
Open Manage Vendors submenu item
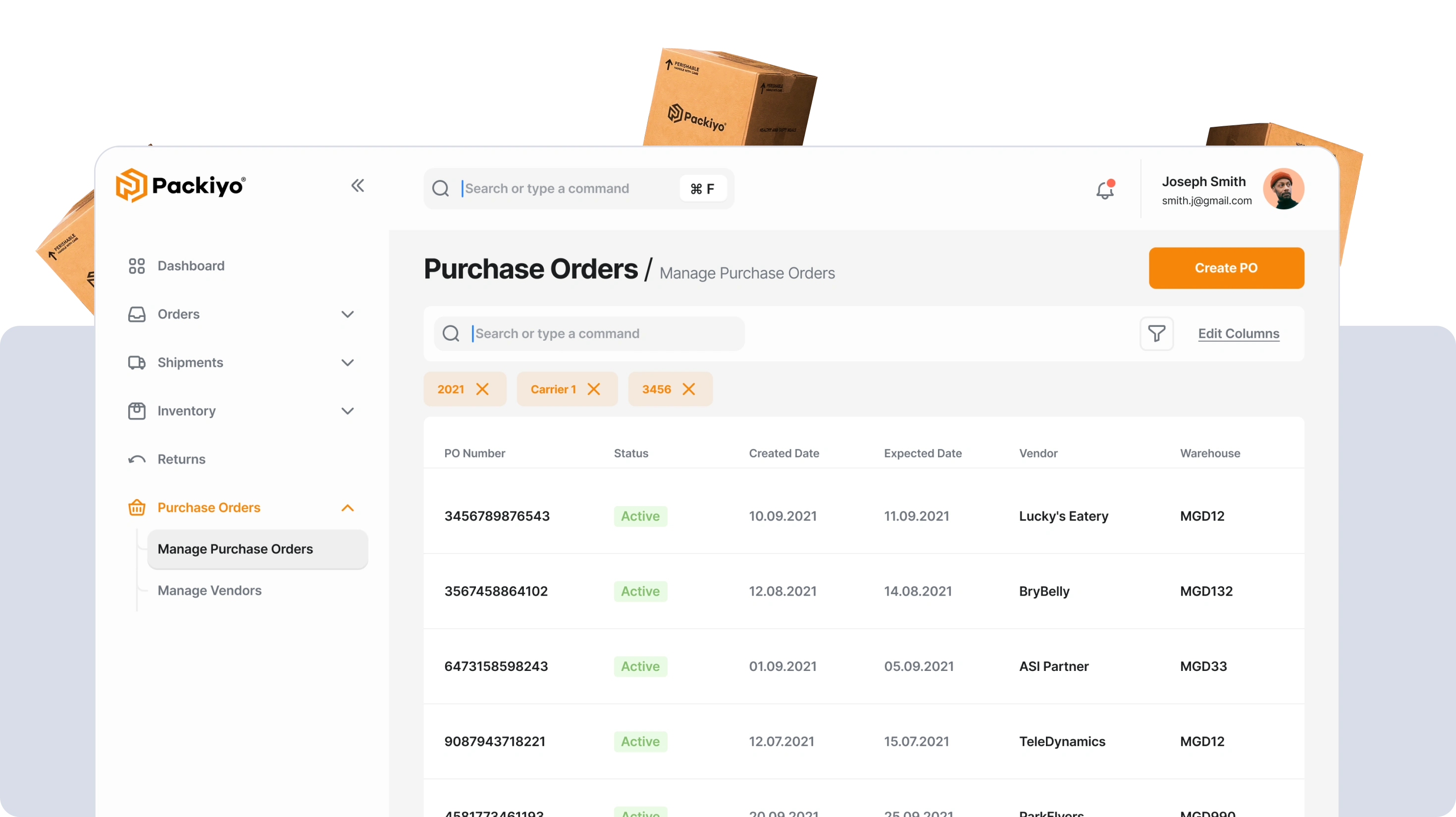coord(209,590)
